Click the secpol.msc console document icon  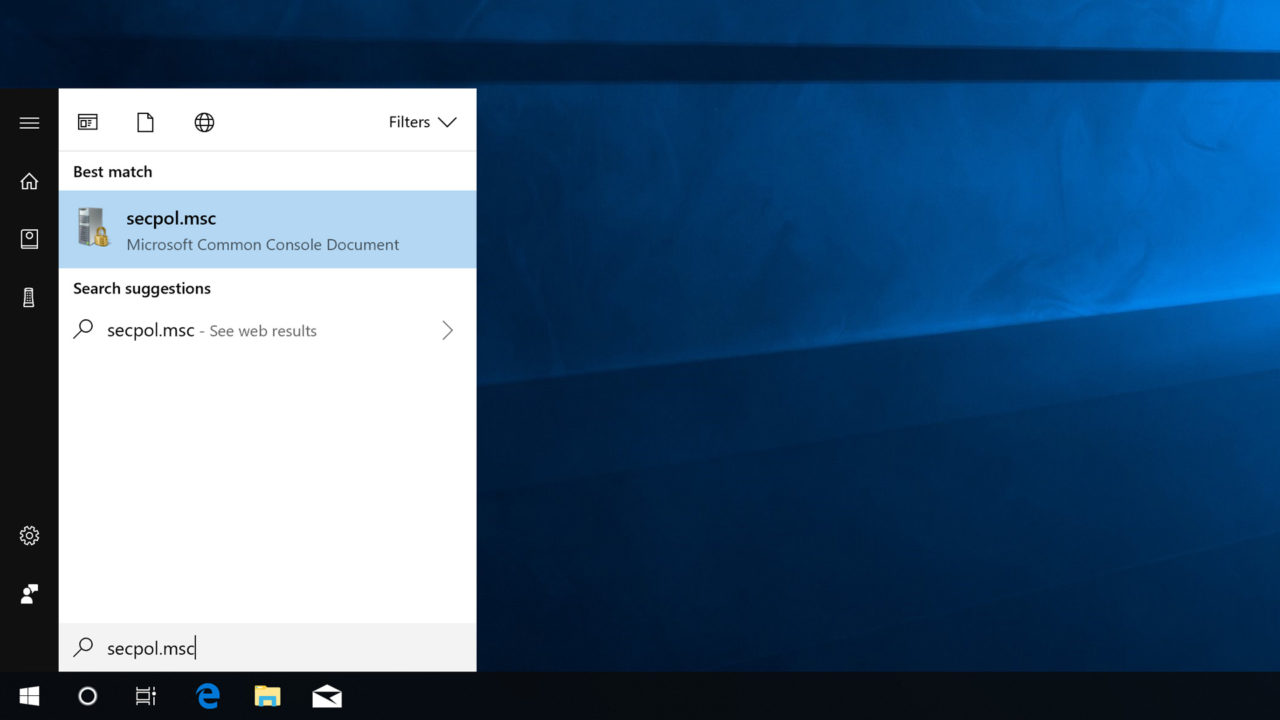(93, 228)
